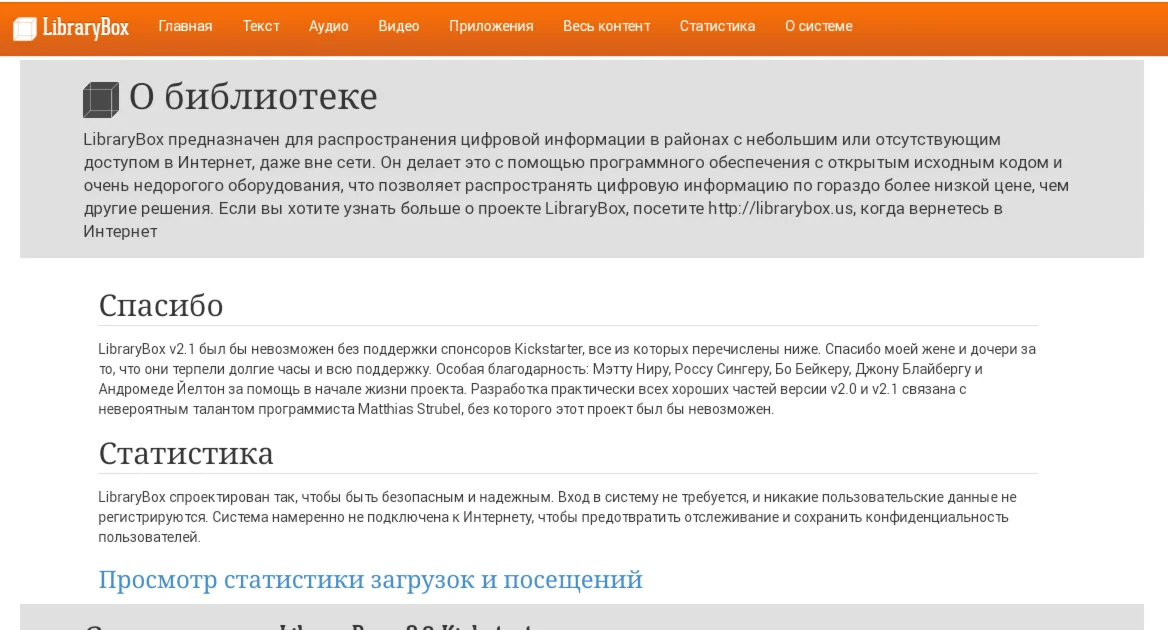This screenshot has width=1168, height=630.
Task: Open the Главная menu item
Action: (185, 26)
